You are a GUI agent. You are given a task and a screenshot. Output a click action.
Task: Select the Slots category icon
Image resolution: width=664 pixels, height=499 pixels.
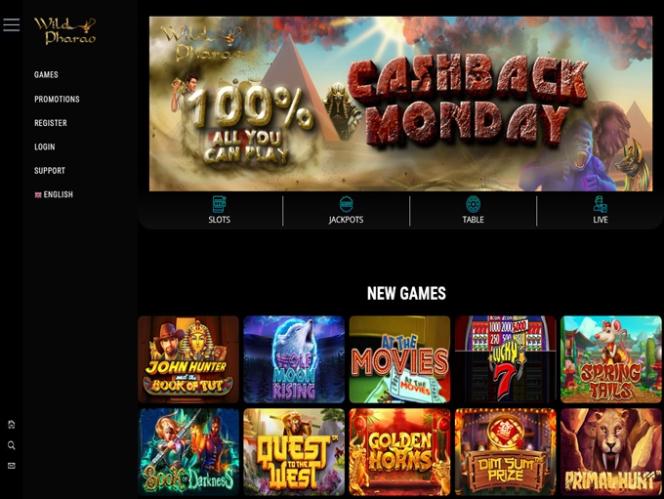(x=219, y=205)
